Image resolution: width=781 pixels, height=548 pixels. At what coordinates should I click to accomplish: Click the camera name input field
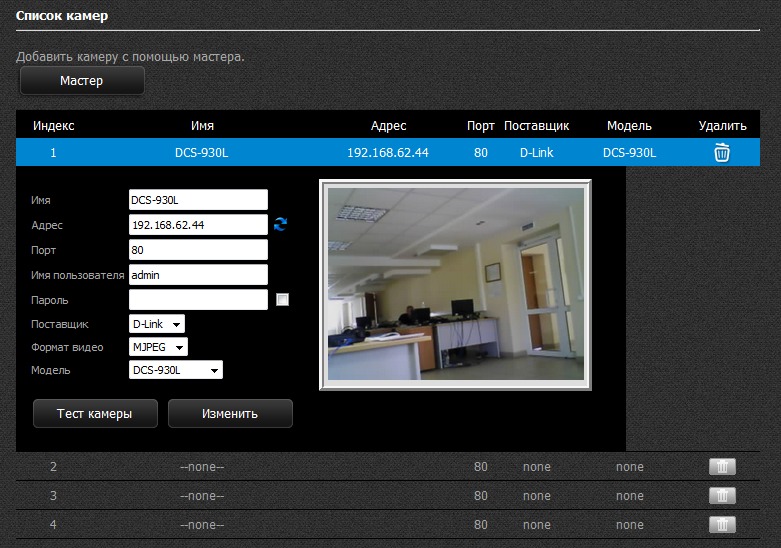tap(198, 200)
